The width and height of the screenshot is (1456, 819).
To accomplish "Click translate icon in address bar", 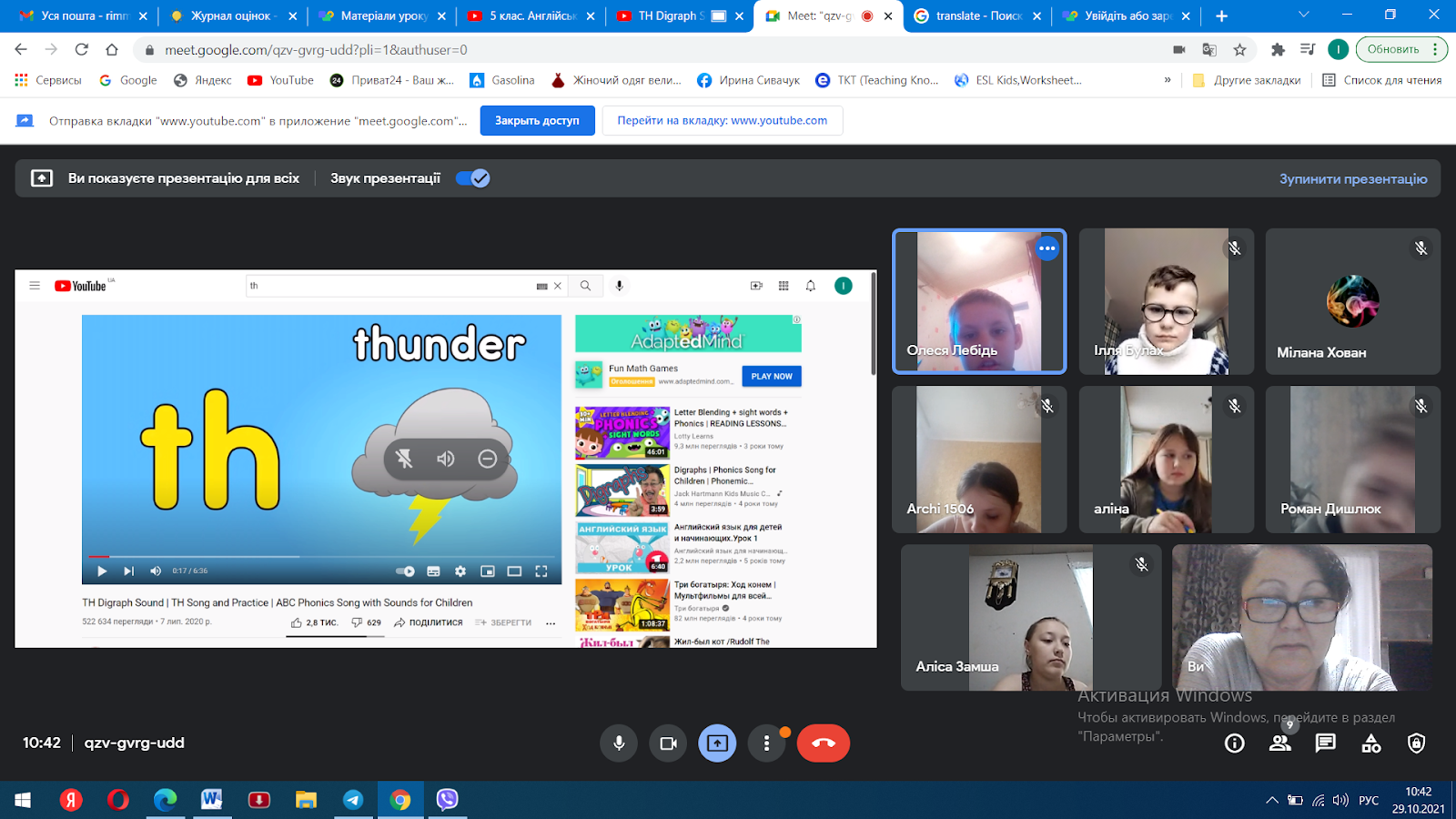I will (x=1209, y=49).
